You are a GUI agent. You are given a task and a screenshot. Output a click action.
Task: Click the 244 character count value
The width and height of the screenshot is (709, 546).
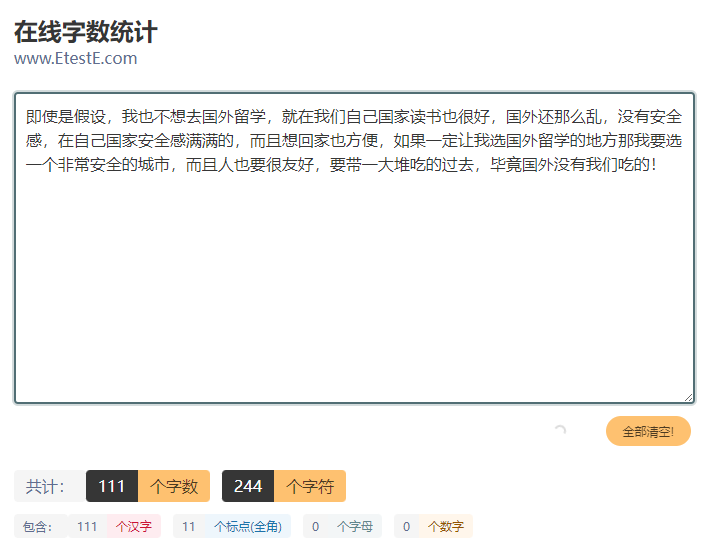(x=248, y=486)
